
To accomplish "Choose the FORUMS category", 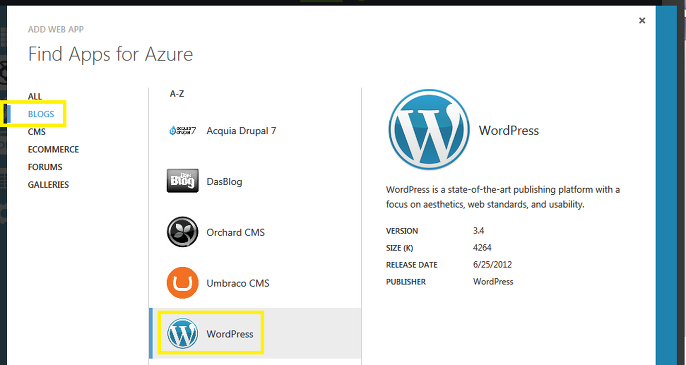I will (x=45, y=167).
